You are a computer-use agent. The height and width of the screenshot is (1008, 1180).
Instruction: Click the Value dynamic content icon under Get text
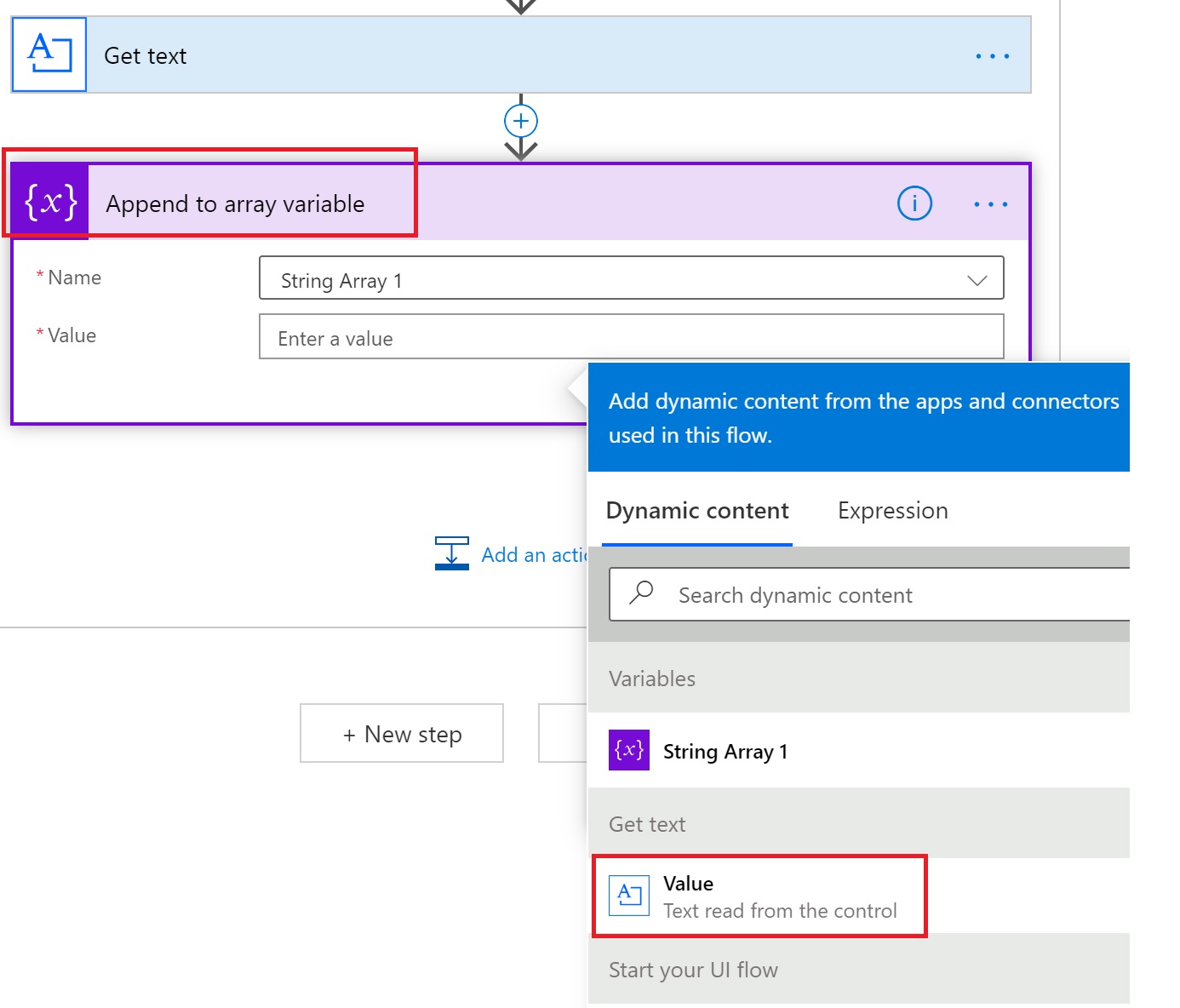(x=628, y=896)
